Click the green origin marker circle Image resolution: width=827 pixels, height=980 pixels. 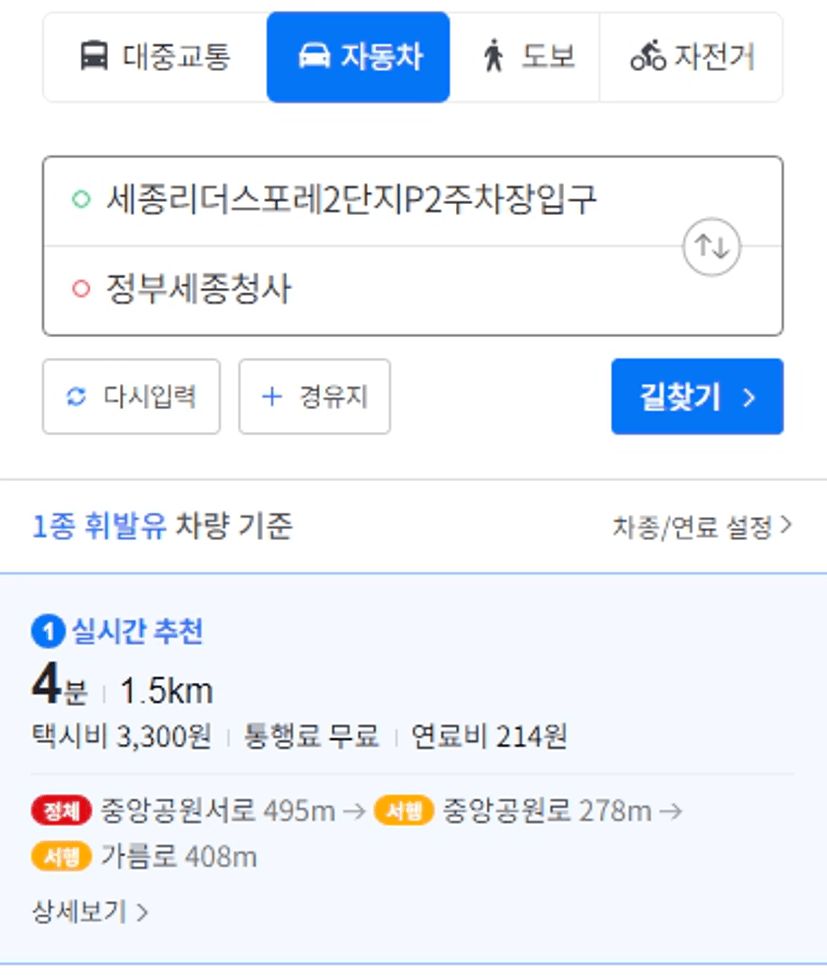(81, 199)
